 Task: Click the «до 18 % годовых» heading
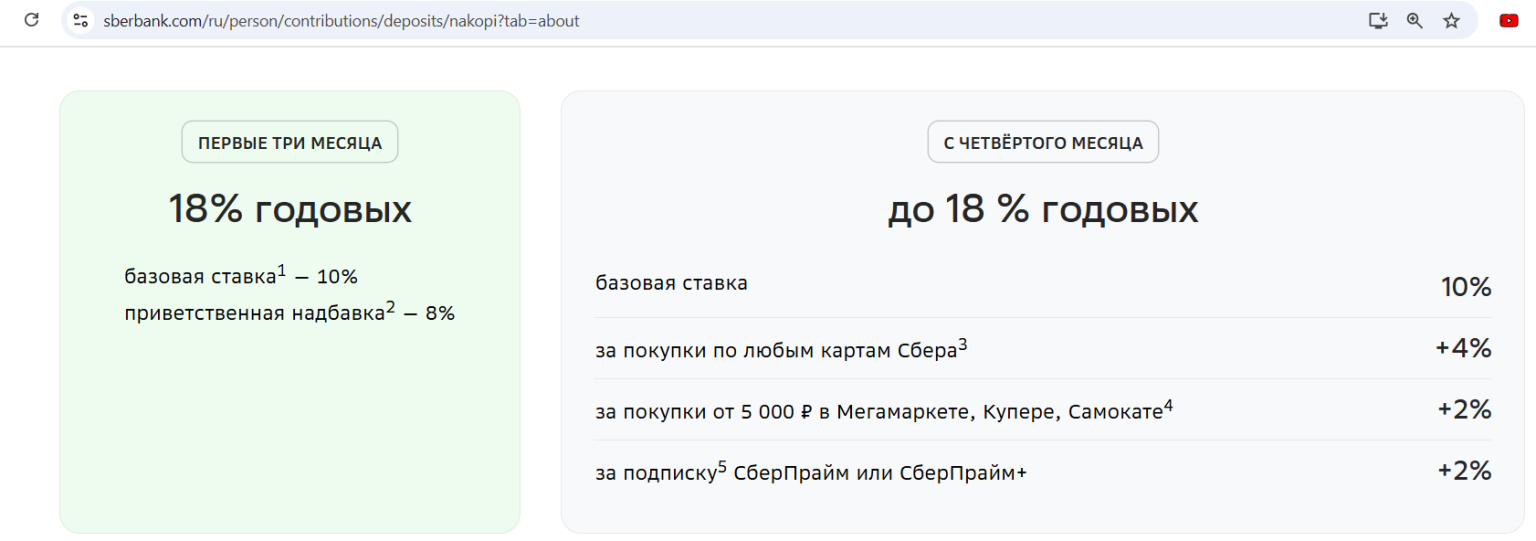click(1043, 210)
